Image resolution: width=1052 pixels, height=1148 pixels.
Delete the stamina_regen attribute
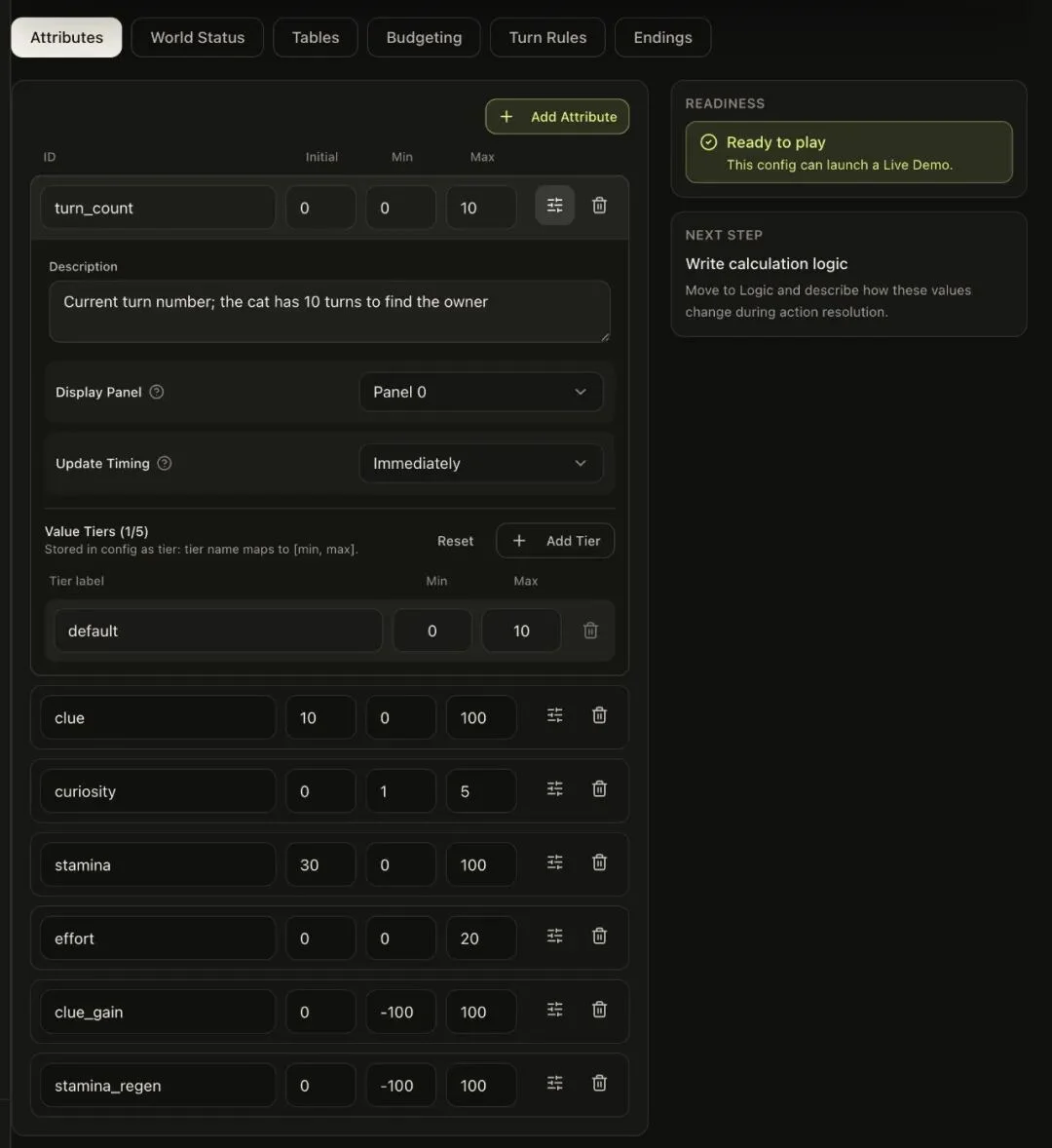(x=599, y=1083)
